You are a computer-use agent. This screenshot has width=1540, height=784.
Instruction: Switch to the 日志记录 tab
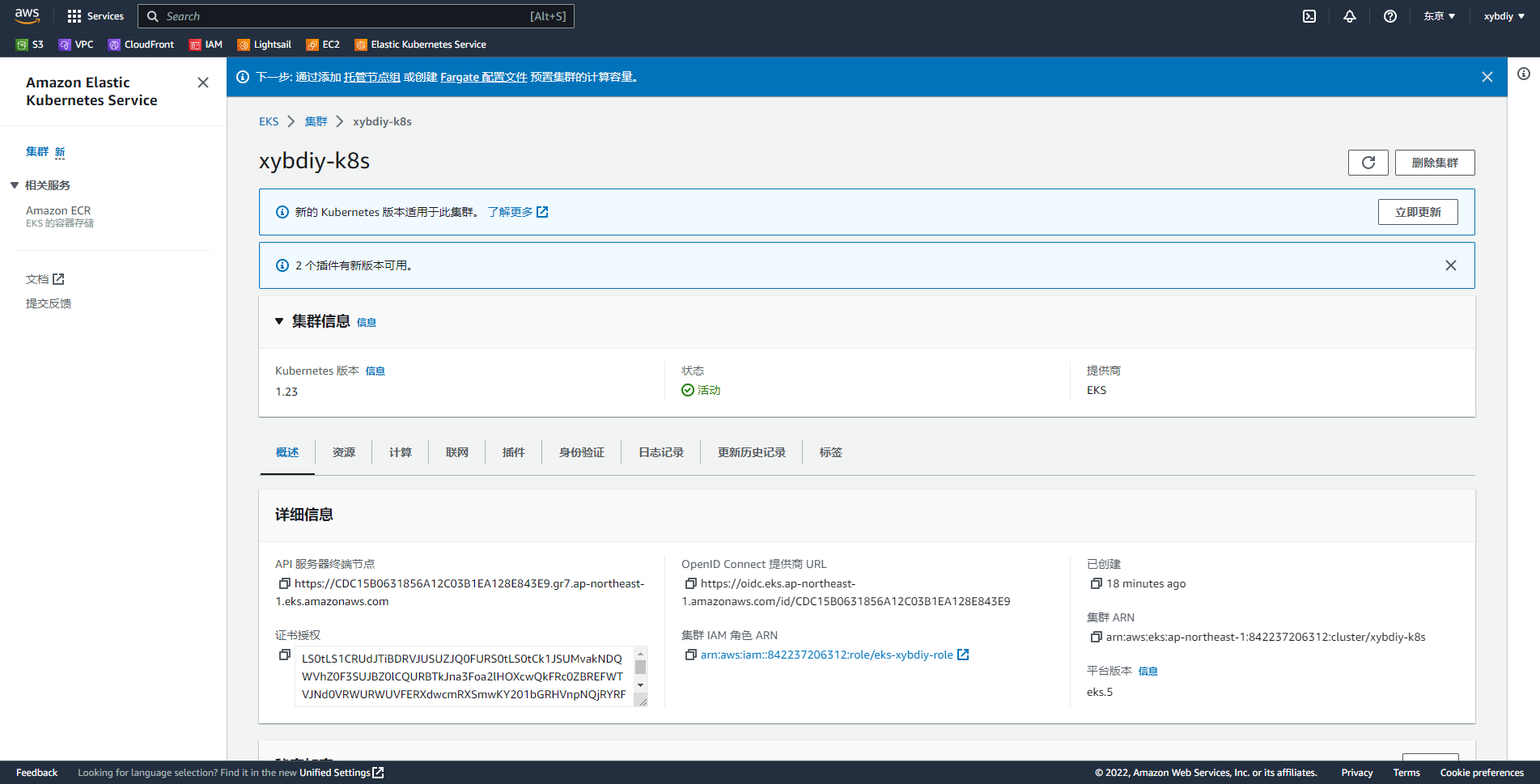[x=661, y=452]
